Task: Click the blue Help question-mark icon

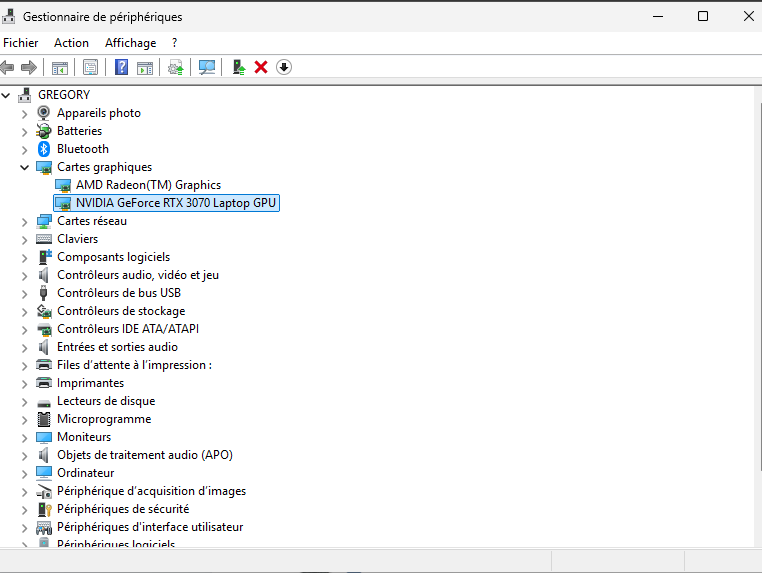Action: pyautogui.click(x=121, y=67)
